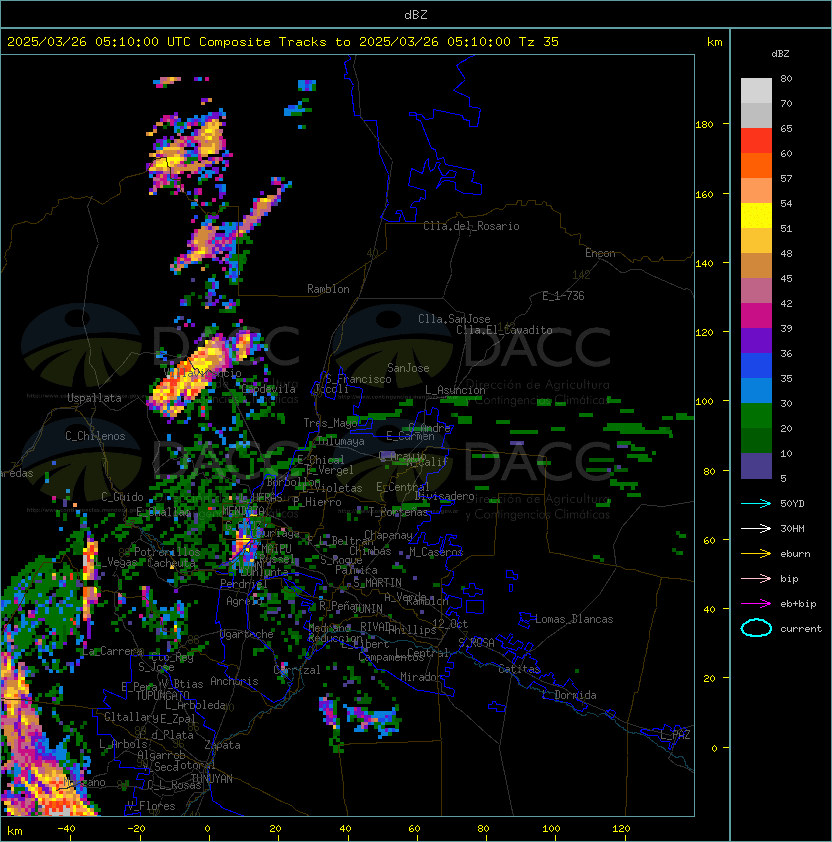
Task: Click the 'km' unit label at bottom left
Action: pos(15,831)
